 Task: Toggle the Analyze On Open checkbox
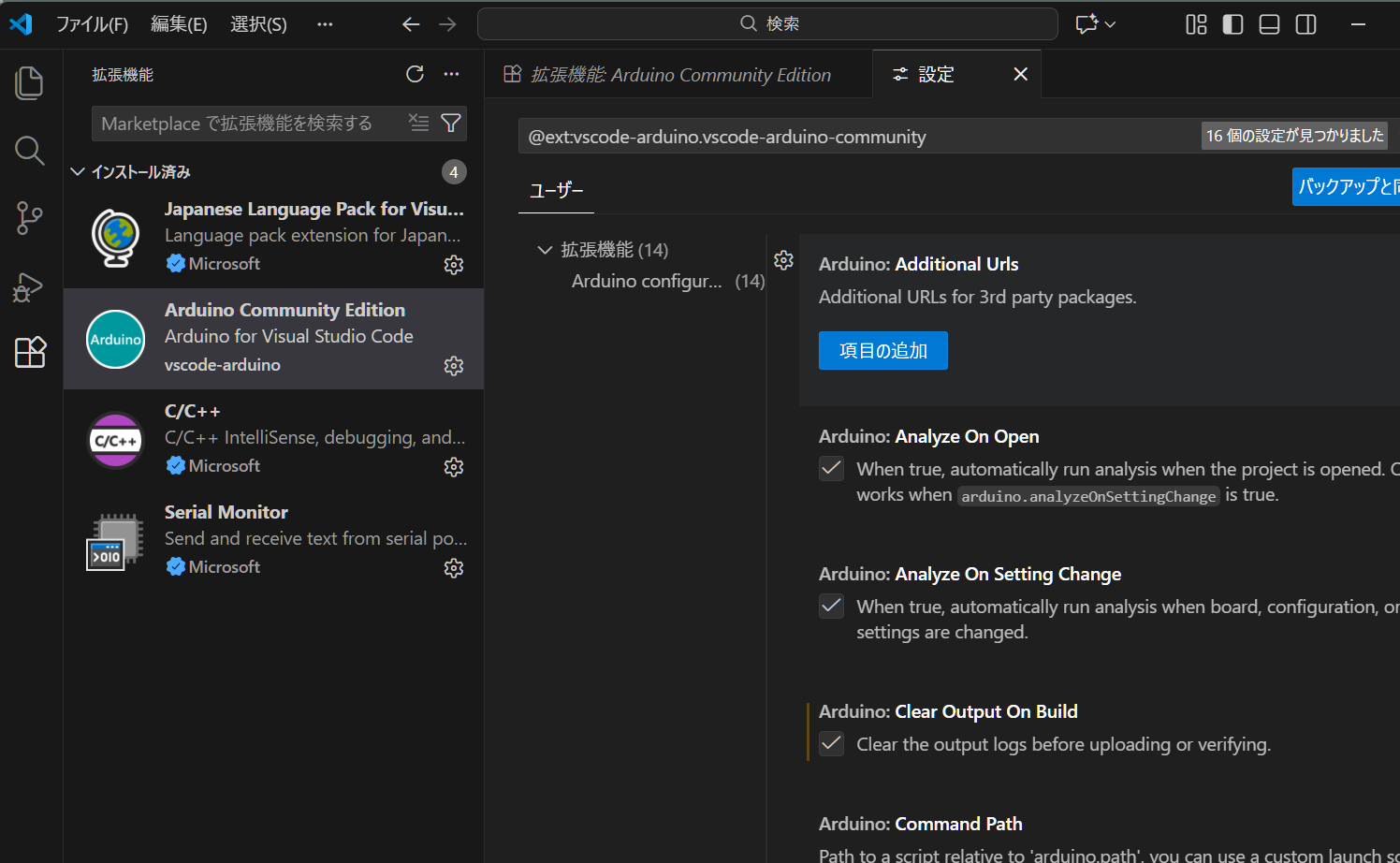831,469
